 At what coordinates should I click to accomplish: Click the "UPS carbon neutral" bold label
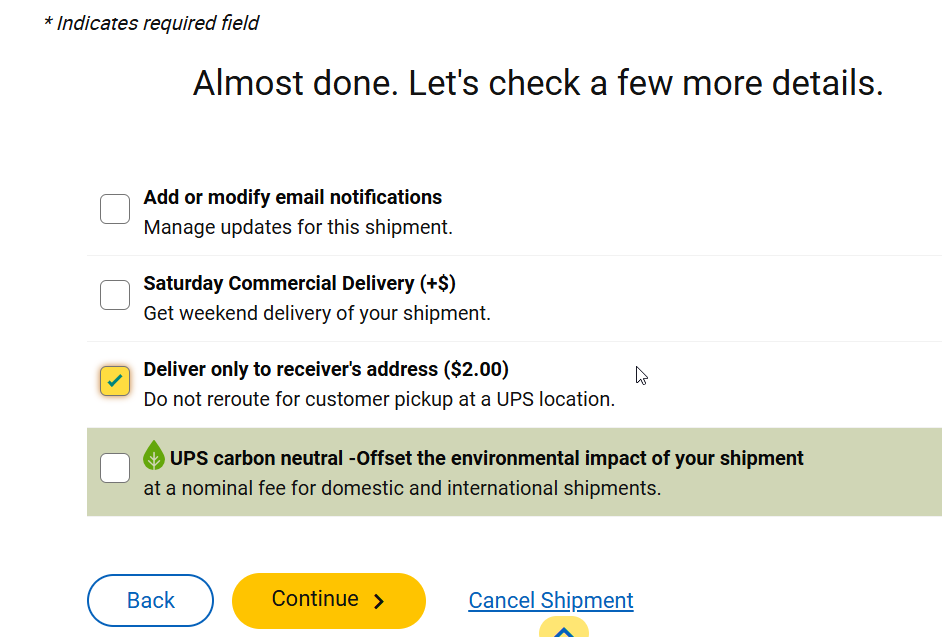tap(486, 458)
